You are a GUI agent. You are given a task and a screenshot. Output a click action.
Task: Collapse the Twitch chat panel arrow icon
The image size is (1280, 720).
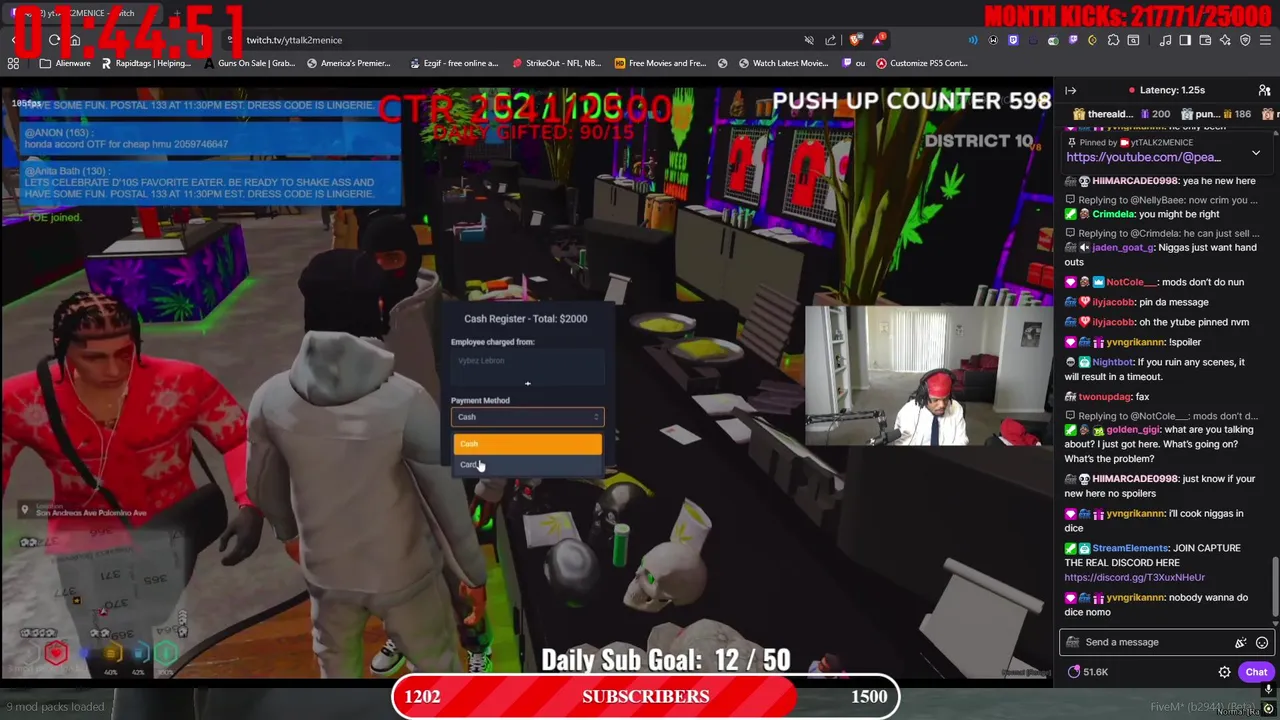pos(1070,90)
